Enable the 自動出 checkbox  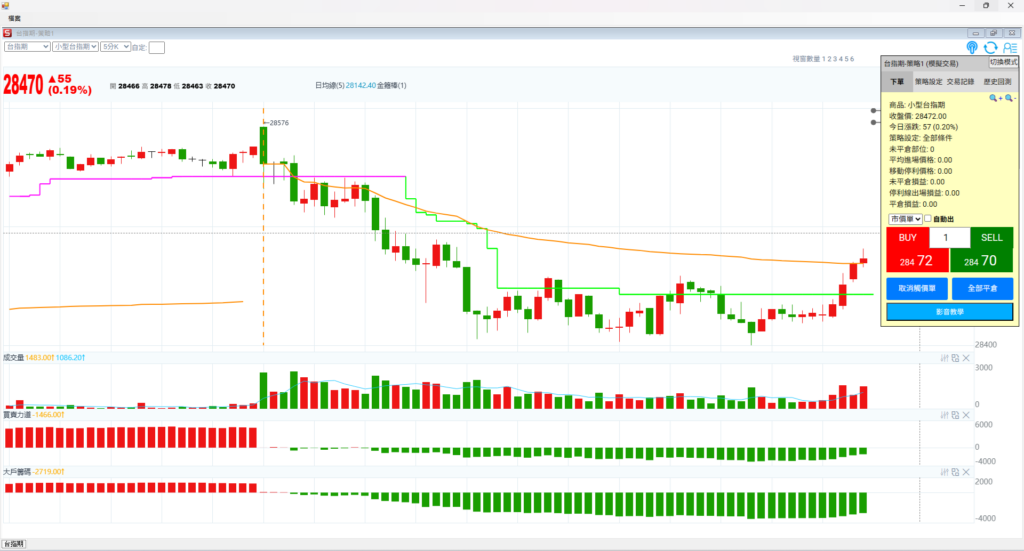point(928,219)
